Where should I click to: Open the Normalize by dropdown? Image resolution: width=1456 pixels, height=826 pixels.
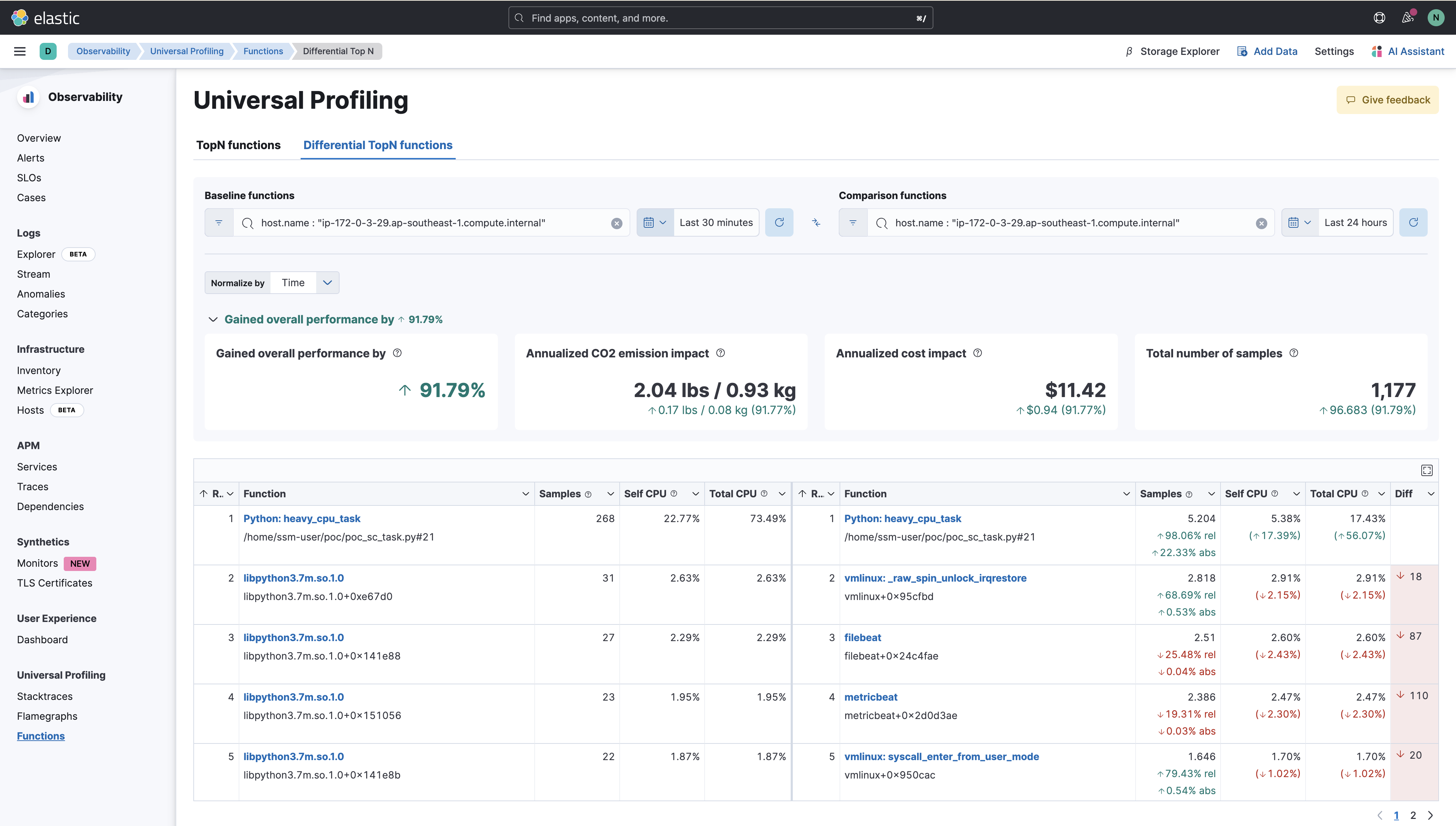click(x=327, y=282)
